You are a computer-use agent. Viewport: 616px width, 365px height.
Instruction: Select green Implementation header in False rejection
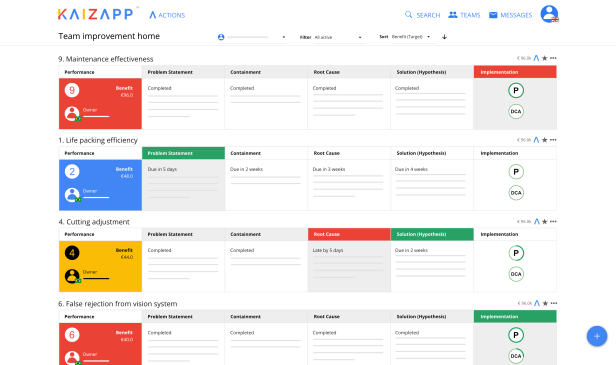(515, 316)
